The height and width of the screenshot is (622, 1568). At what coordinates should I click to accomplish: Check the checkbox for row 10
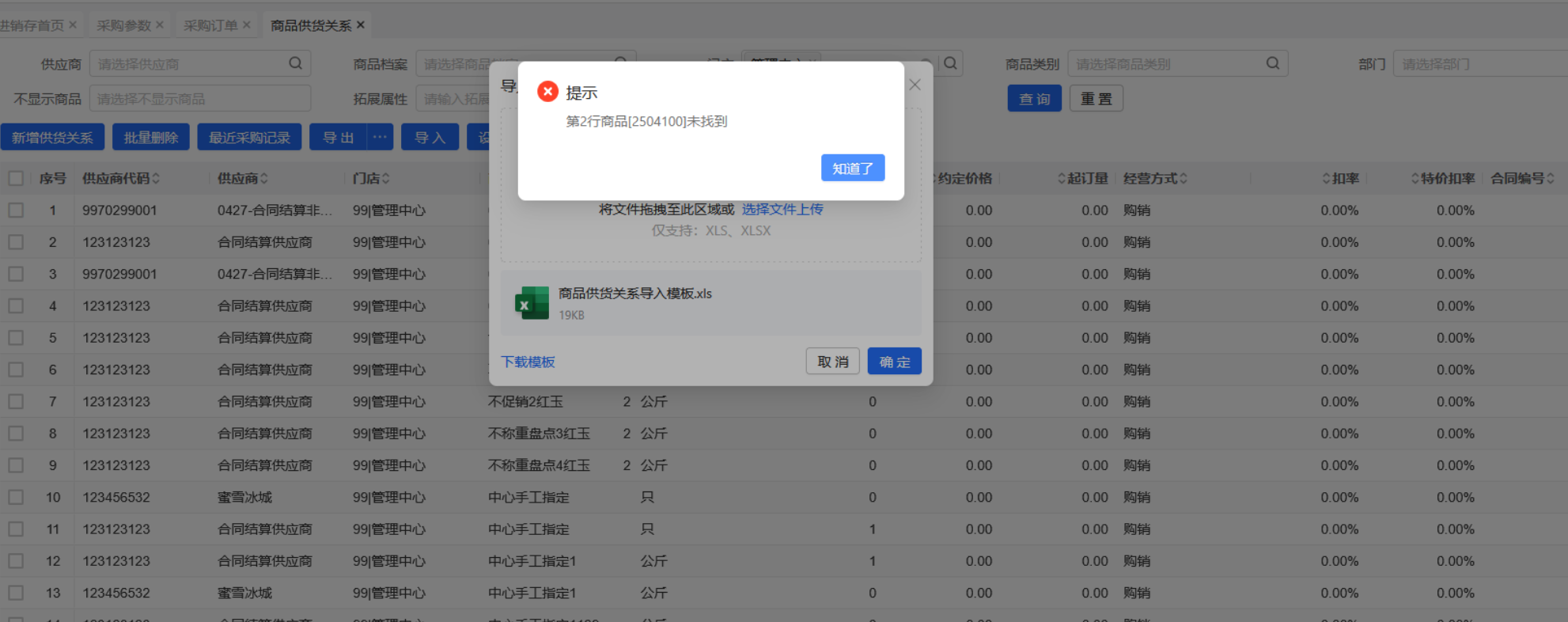pos(16,497)
